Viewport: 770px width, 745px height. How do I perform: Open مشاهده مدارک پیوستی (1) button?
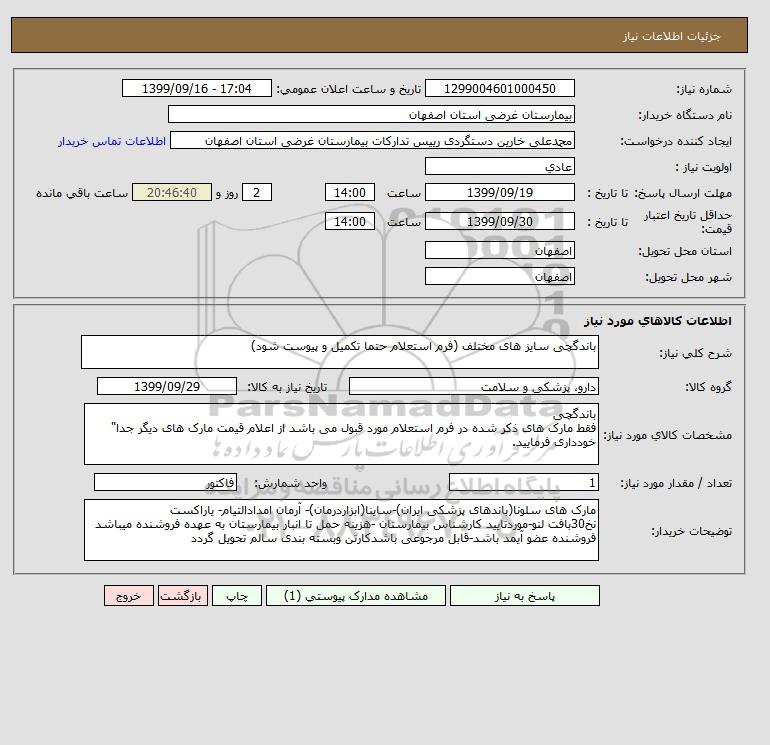pos(356,596)
